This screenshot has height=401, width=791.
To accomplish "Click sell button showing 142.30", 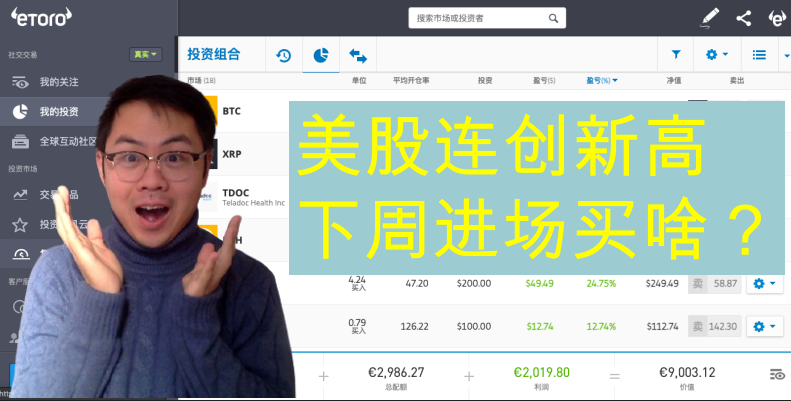I will click(714, 326).
